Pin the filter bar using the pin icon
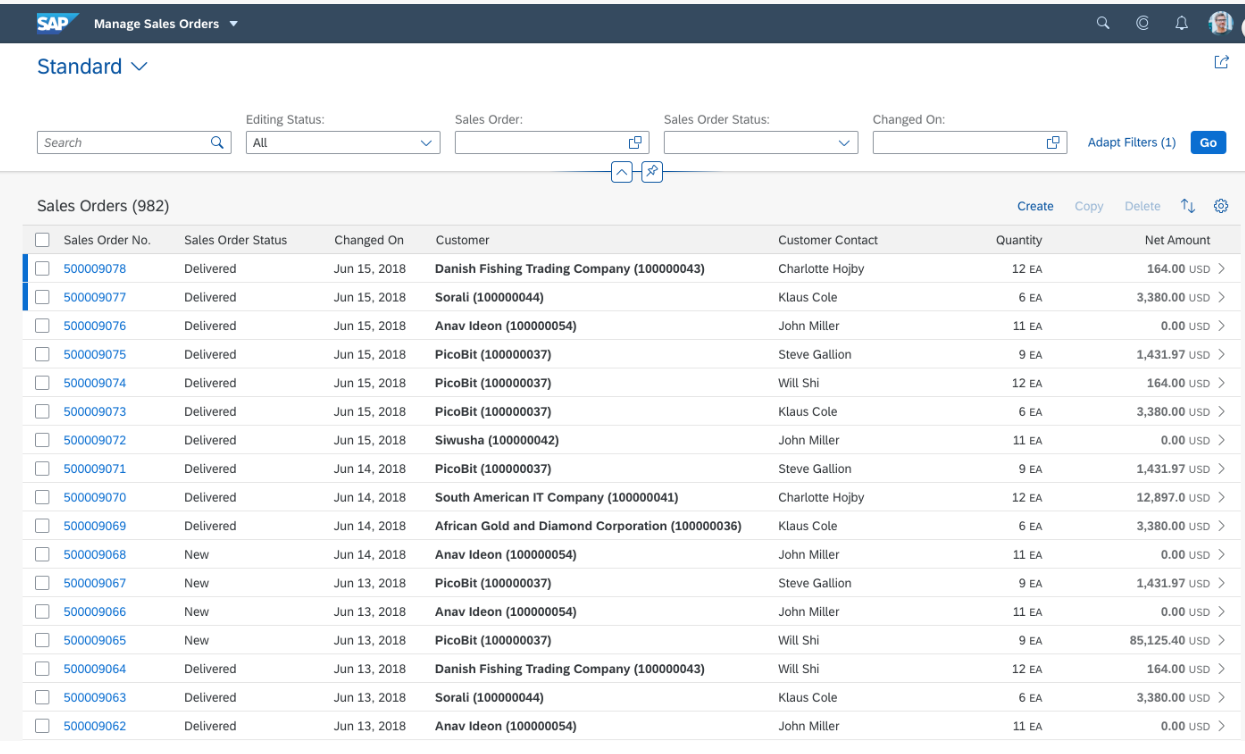The width and height of the screenshot is (1245, 754). [x=652, y=171]
